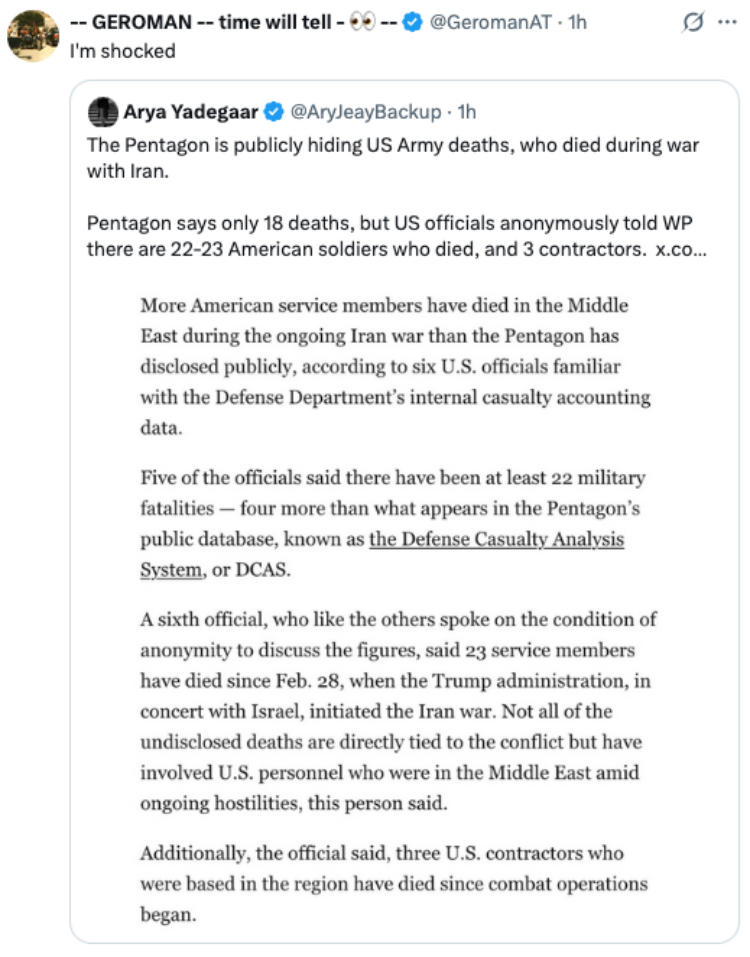
Task: Click the Arya Yadegaar display name
Action: pyautogui.click(x=190, y=112)
